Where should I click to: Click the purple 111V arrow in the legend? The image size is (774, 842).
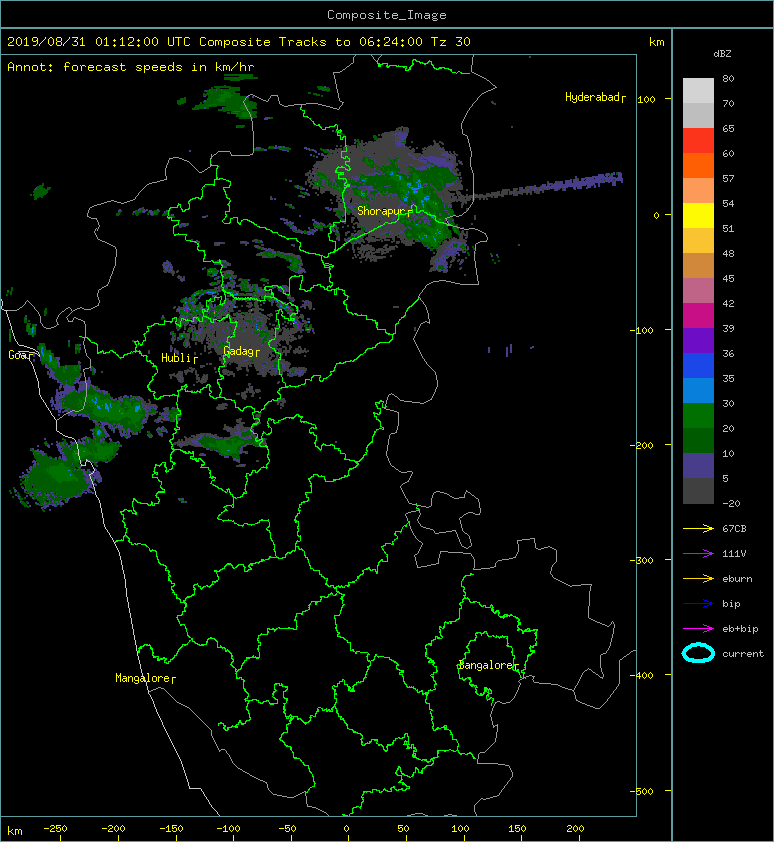click(698, 554)
